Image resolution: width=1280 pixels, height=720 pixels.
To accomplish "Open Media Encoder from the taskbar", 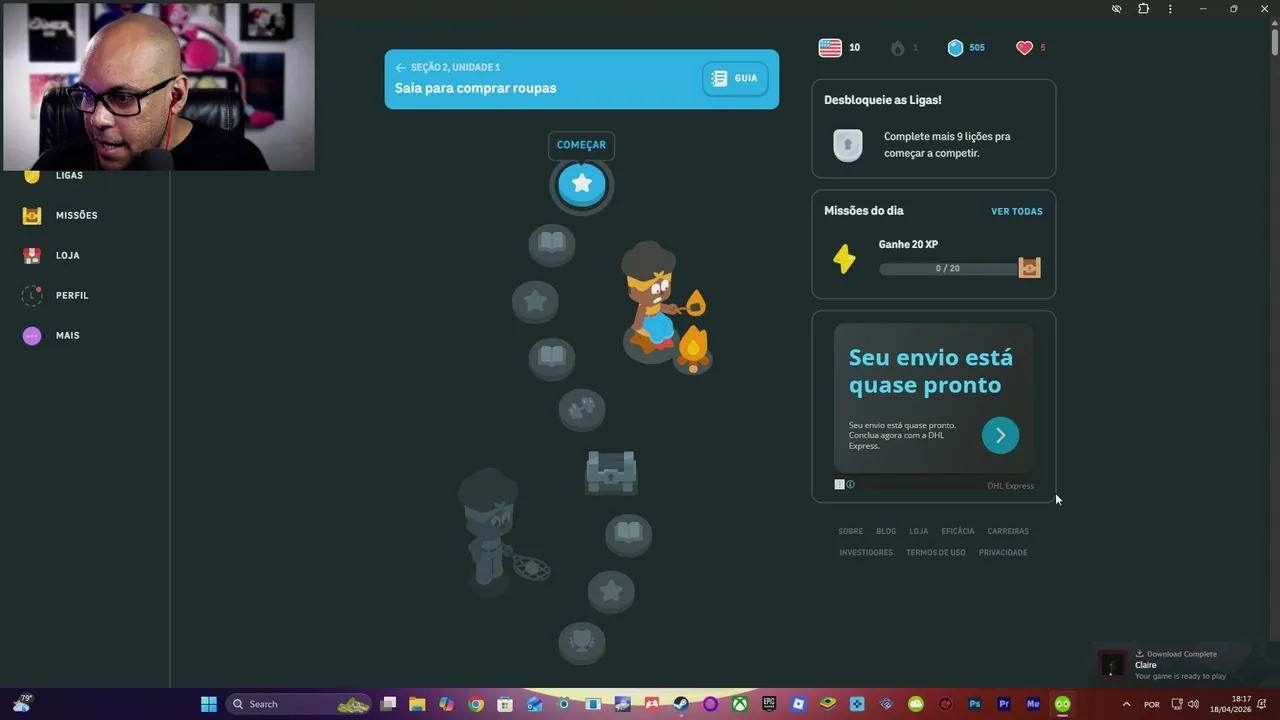I will pyautogui.click(x=1033, y=704).
